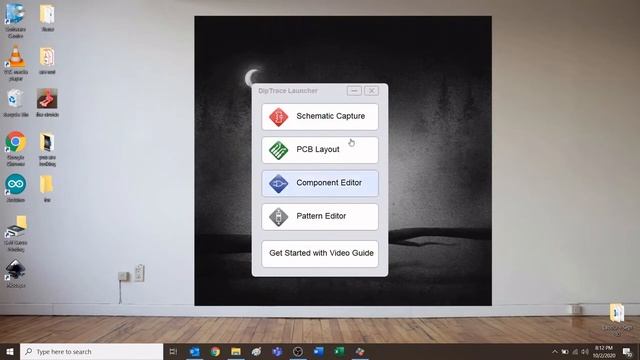The image size is (640, 360).
Task: Launch Schematic Capture from DipTrace Launcher
Action: [320, 117]
